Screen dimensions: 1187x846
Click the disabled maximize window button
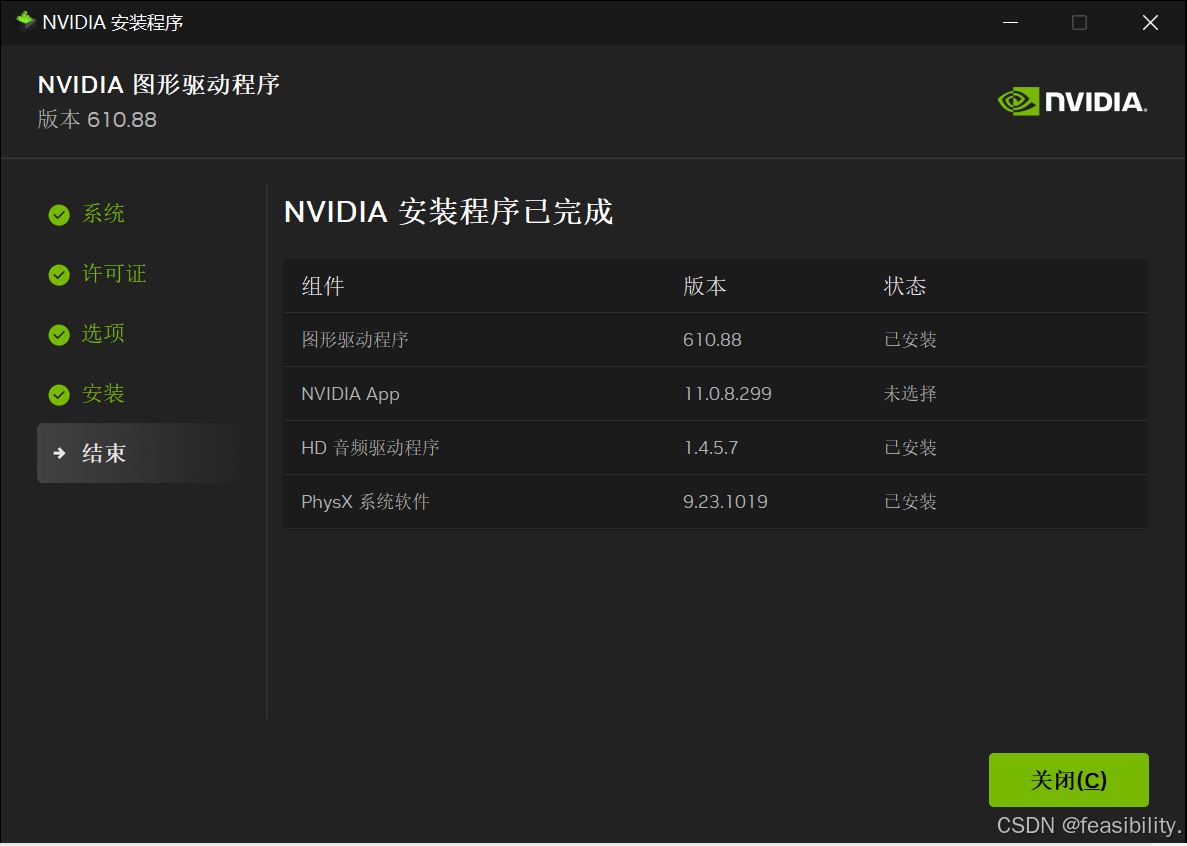[1080, 23]
